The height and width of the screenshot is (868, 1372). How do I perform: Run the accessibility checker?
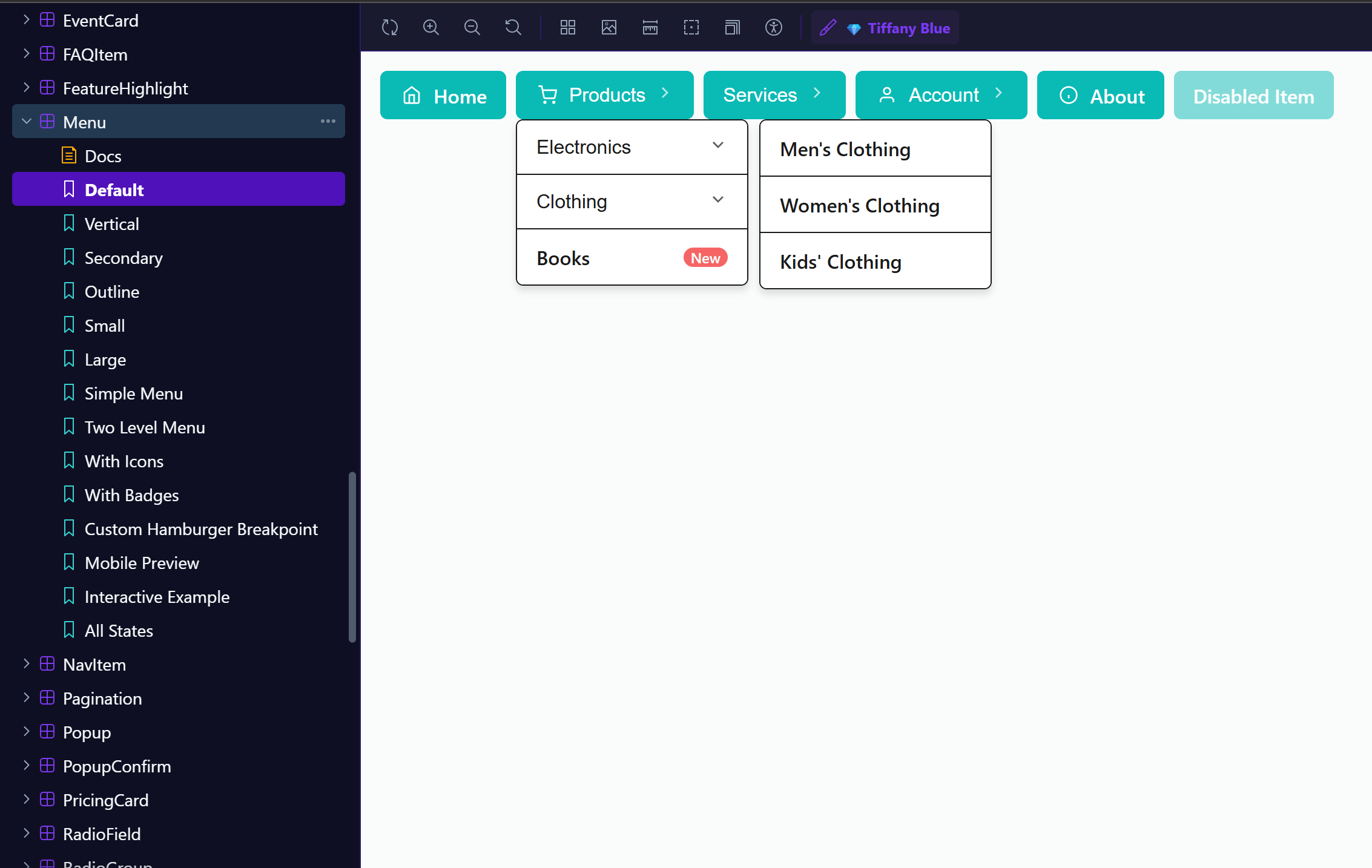tap(773, 27)
